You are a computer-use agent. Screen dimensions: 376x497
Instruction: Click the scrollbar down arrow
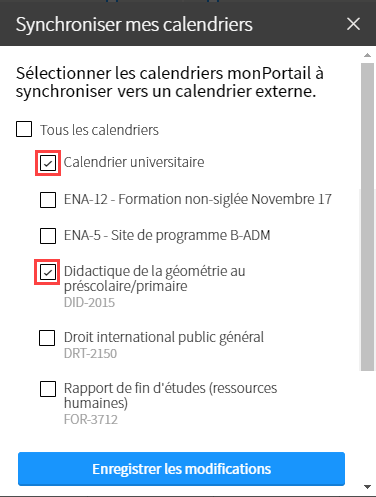click(x=367, y=487)
